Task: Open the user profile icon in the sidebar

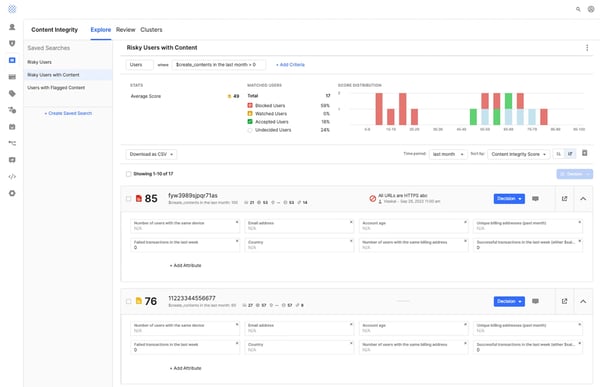Action: pos(12,27)
